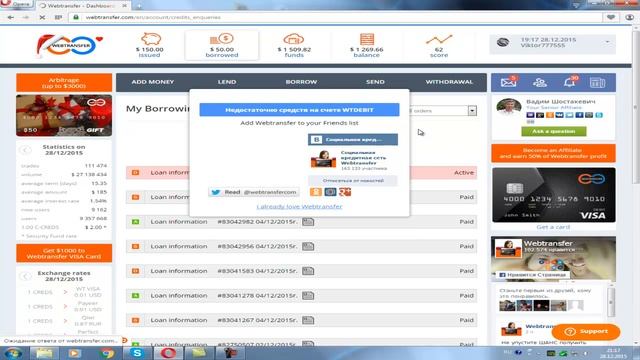Screen dimensions: 640x360
Task: Click document icon of loan #83042956
Action: (308, 246)
